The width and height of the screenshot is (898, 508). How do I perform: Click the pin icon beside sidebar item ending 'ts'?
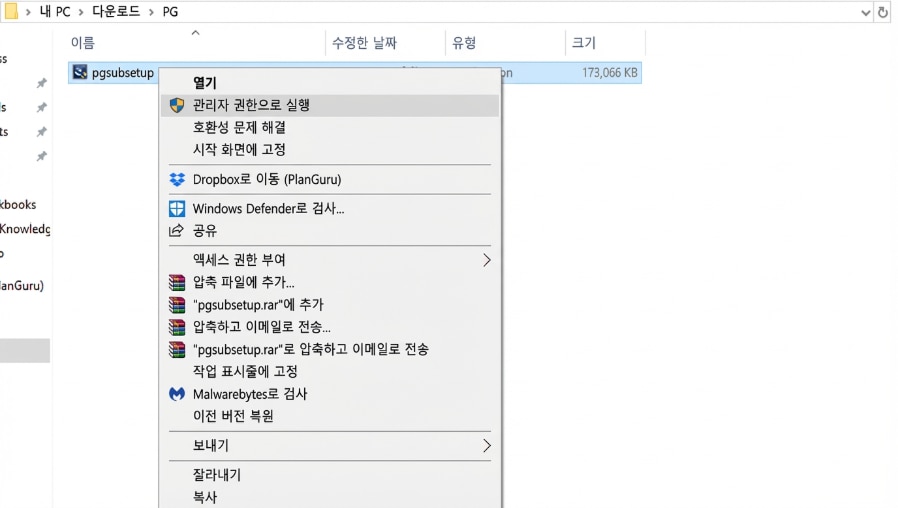[x=41, y=132]
